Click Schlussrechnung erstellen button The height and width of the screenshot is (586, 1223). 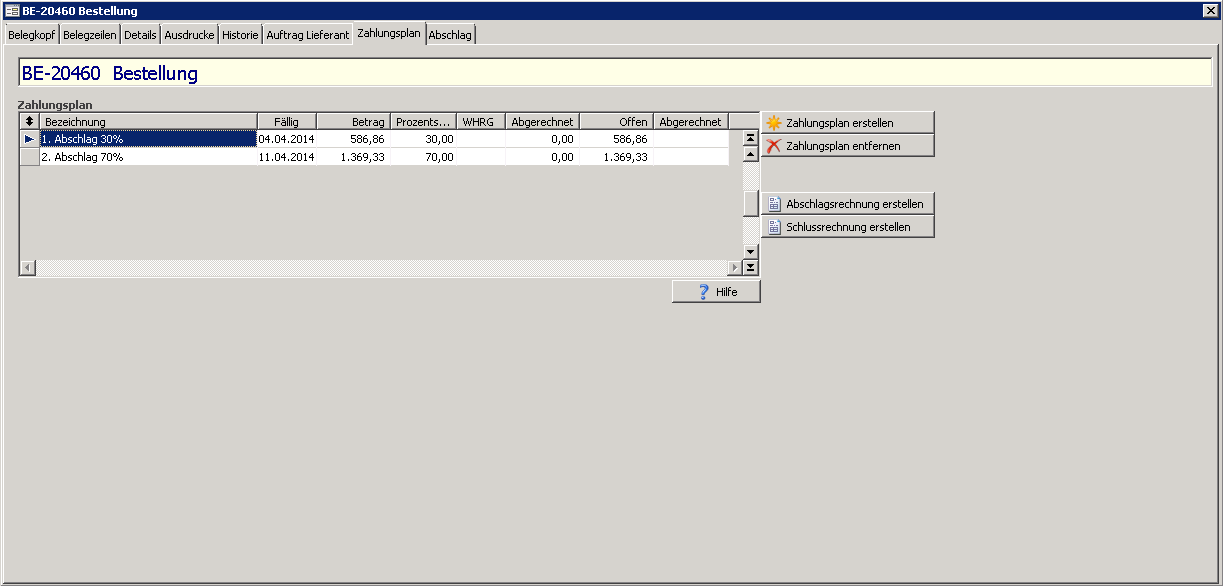point(847,226)
